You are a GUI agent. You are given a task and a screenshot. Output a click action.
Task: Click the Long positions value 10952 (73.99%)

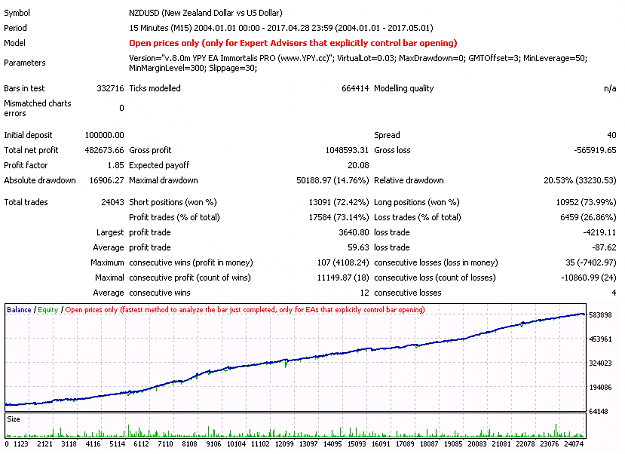(586, 202)
